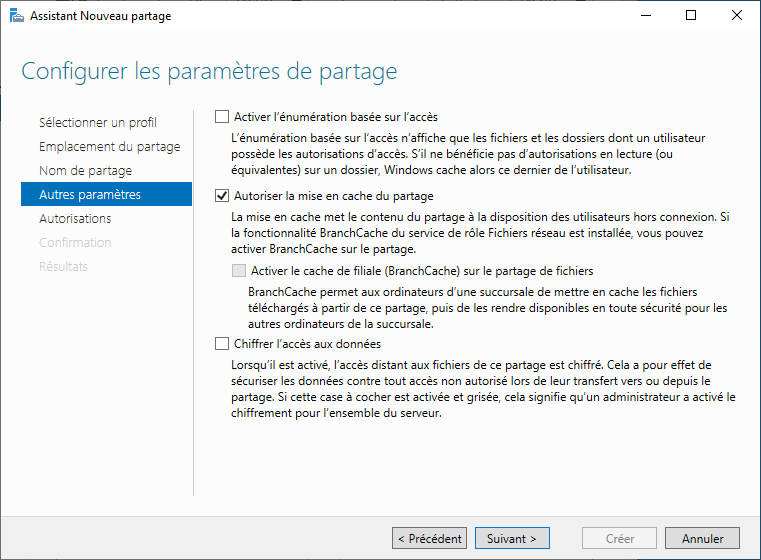761x560 pixels.
Task: Click the 'Résultats' step label
Action: pyautogui.click(x=63, y=267)
